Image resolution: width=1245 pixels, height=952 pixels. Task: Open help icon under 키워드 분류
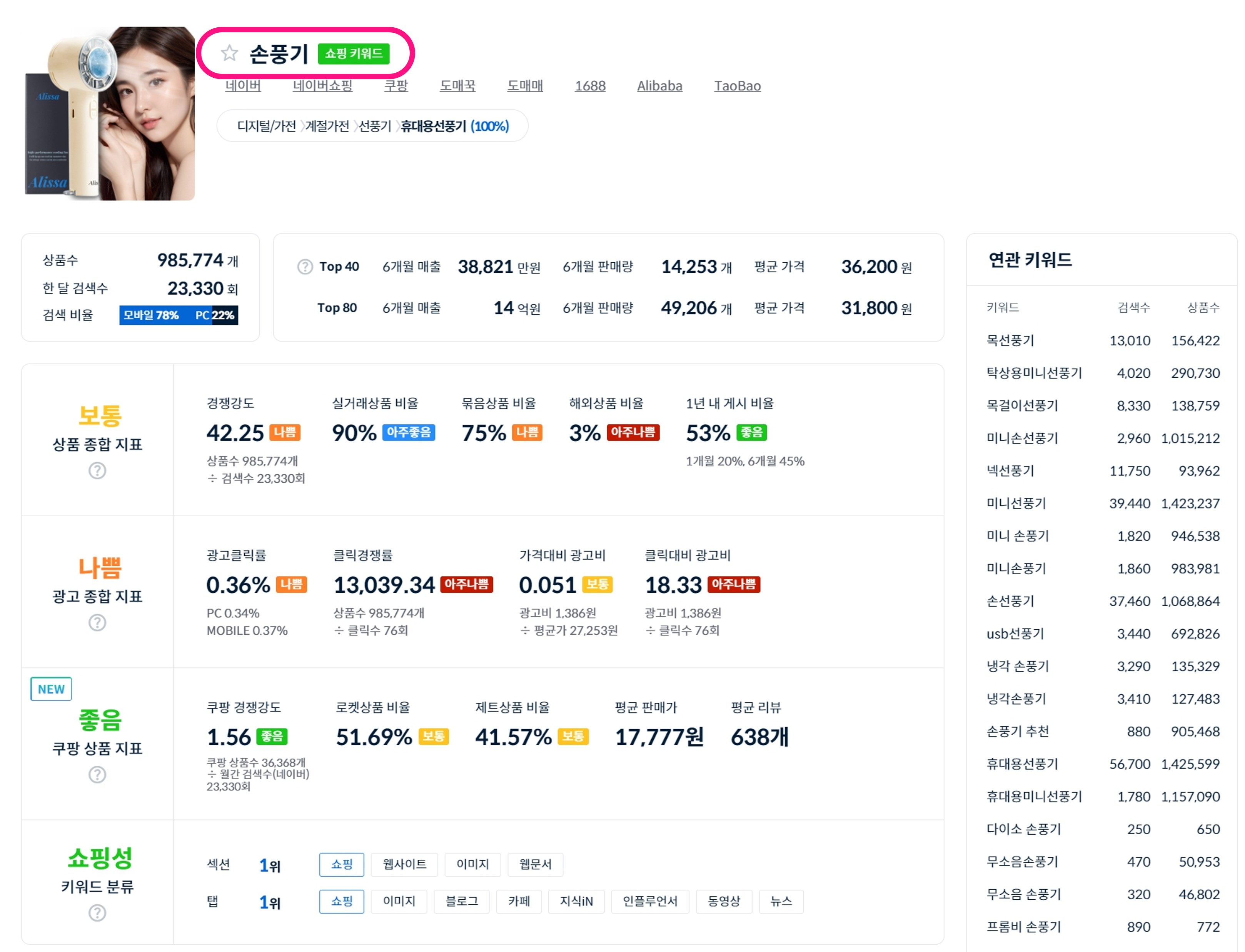coord(97,912)
